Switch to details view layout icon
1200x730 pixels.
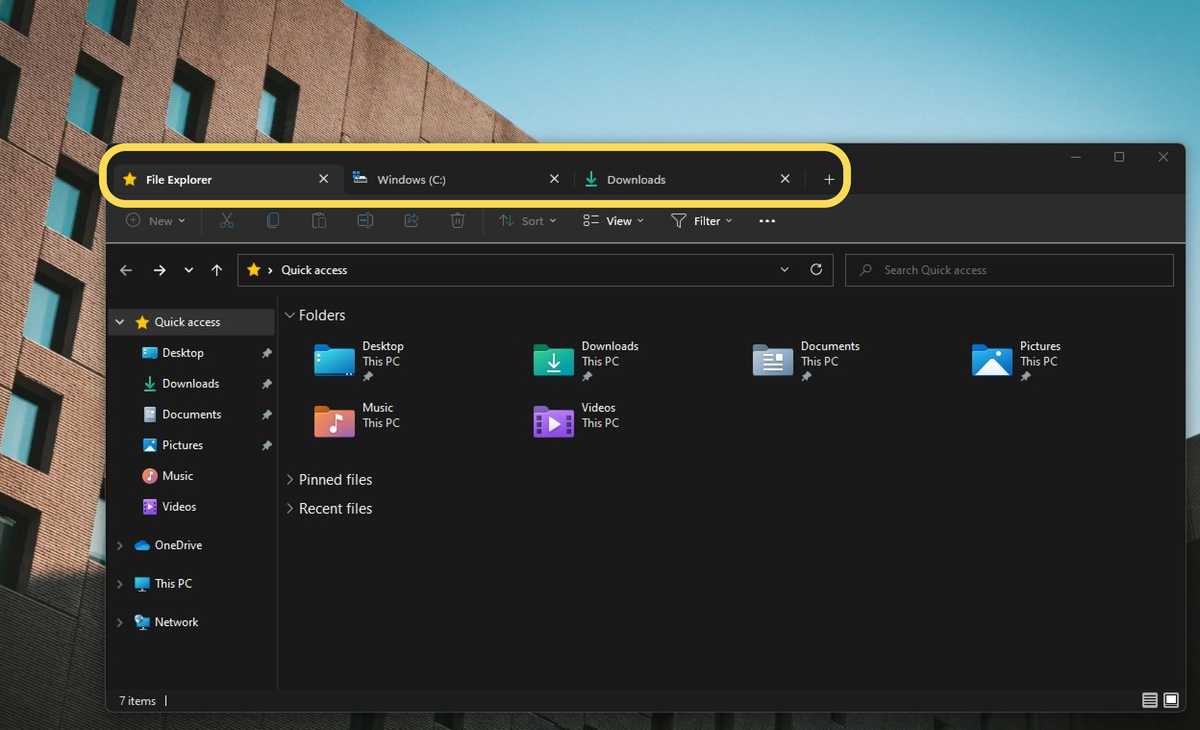(x=1149, y=700)
